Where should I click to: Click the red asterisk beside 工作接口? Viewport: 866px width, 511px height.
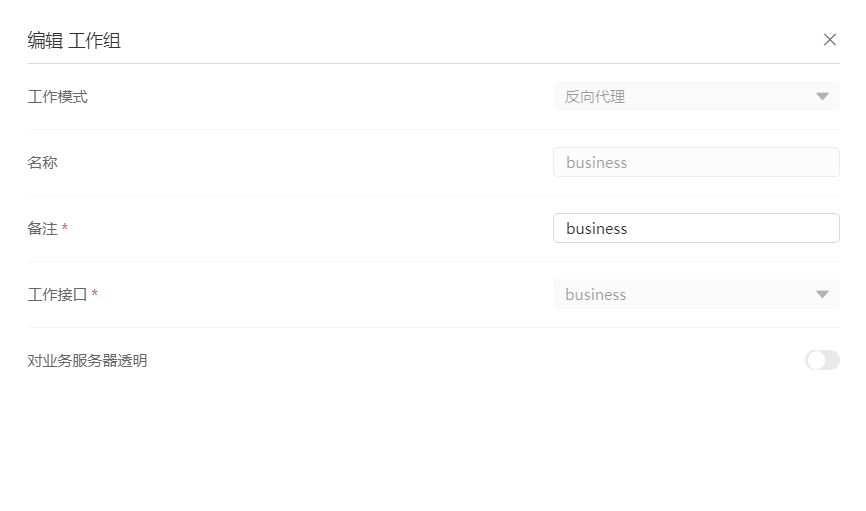click(x=95, y=295)
